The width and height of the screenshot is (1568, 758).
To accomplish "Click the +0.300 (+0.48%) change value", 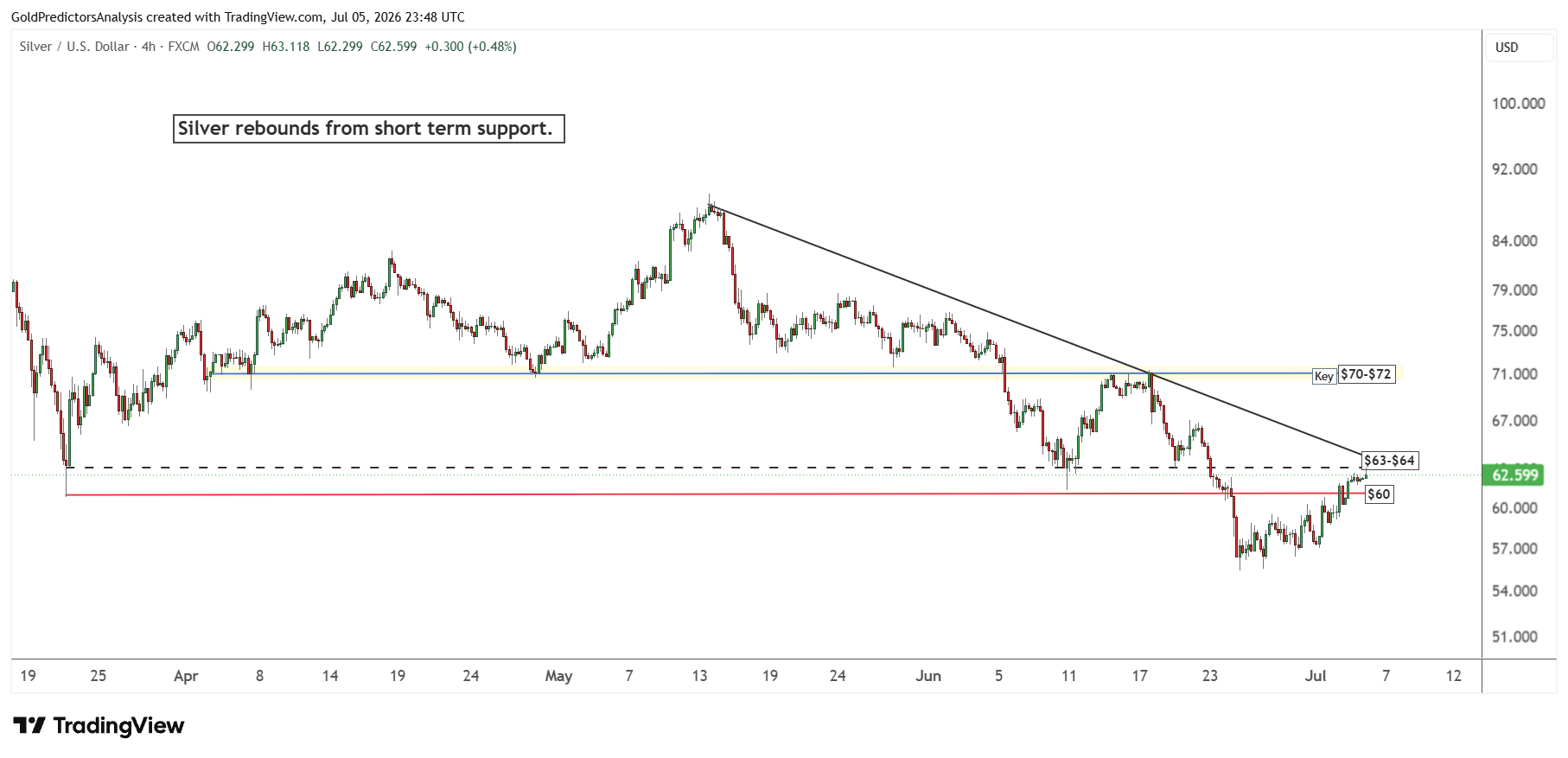I will pyautogui.click(x=470, y=47).
